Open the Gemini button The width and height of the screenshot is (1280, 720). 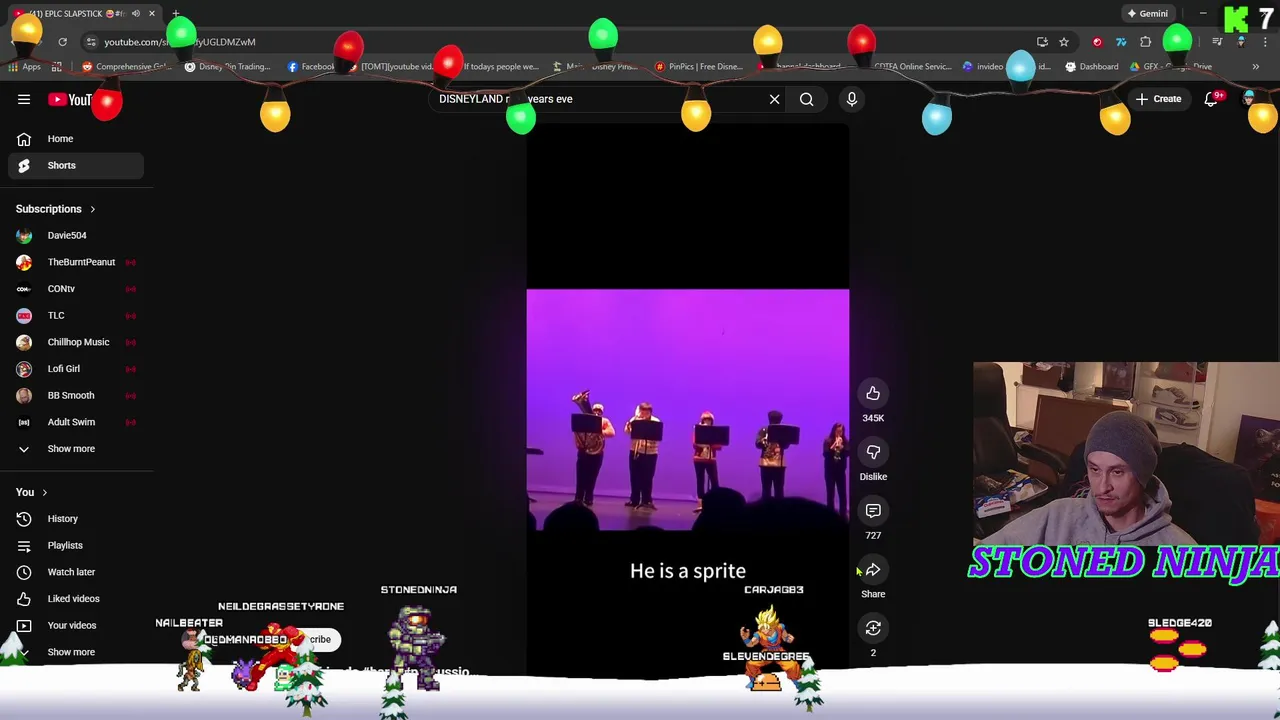click(1147, 14)
